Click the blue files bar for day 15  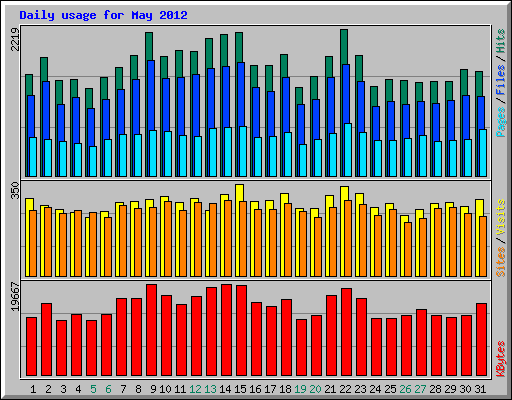(241, 94)
